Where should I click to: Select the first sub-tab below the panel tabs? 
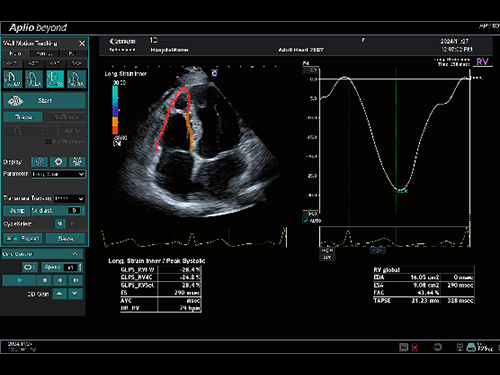[11, 63]
